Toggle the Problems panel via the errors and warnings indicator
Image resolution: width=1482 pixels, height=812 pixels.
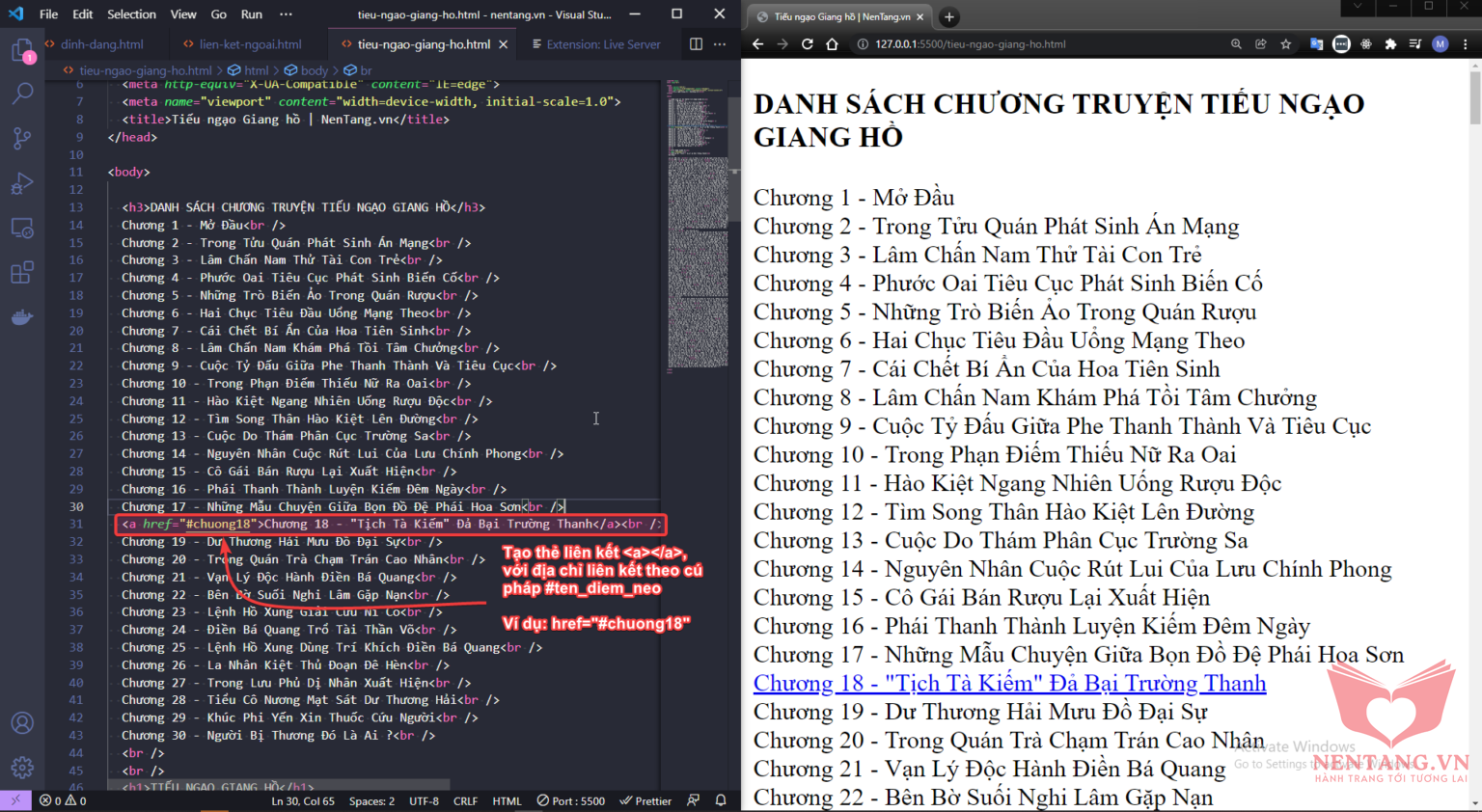pos(63,800)
